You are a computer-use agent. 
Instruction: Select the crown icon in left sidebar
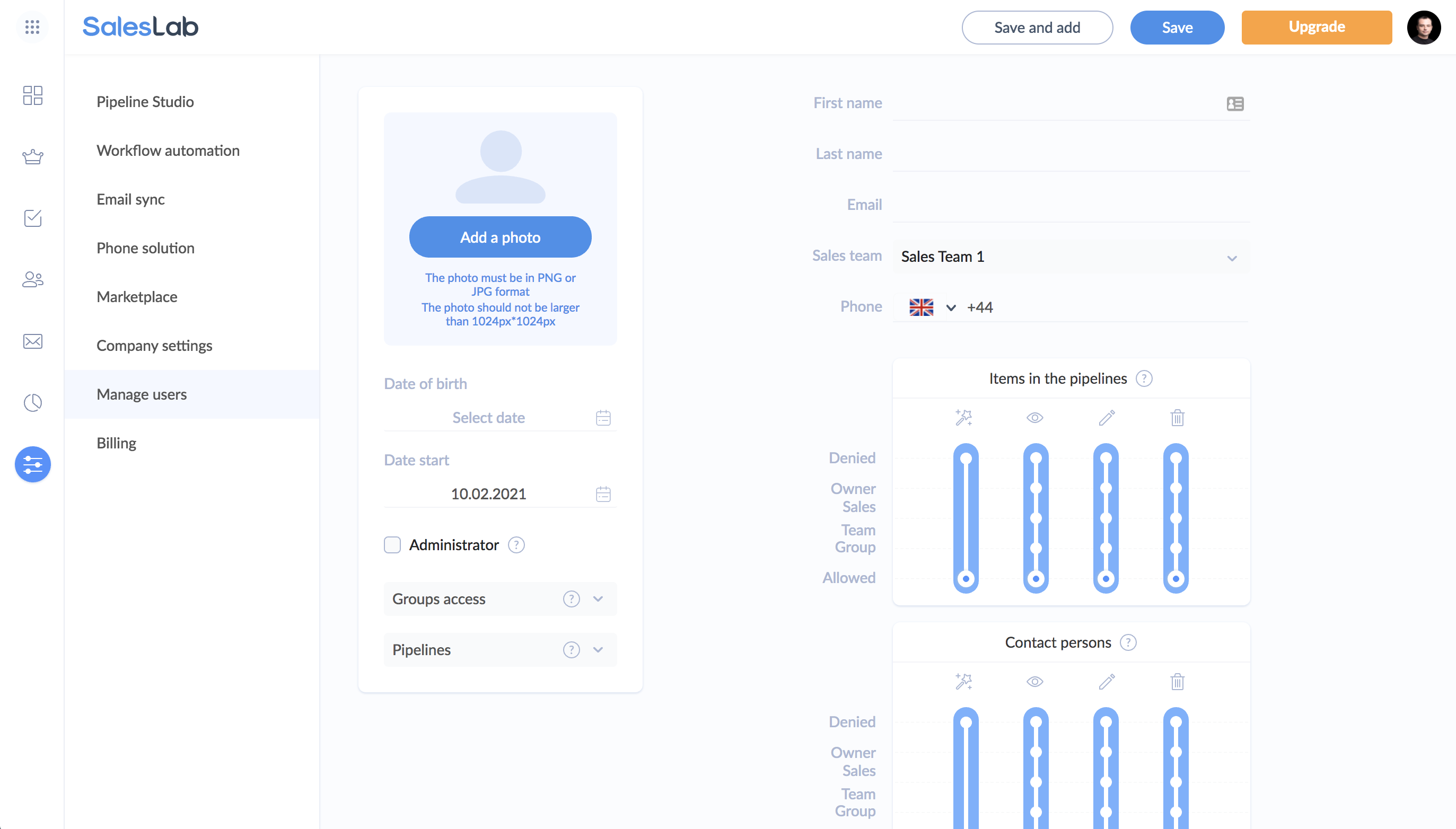click(x=32, y=156)
